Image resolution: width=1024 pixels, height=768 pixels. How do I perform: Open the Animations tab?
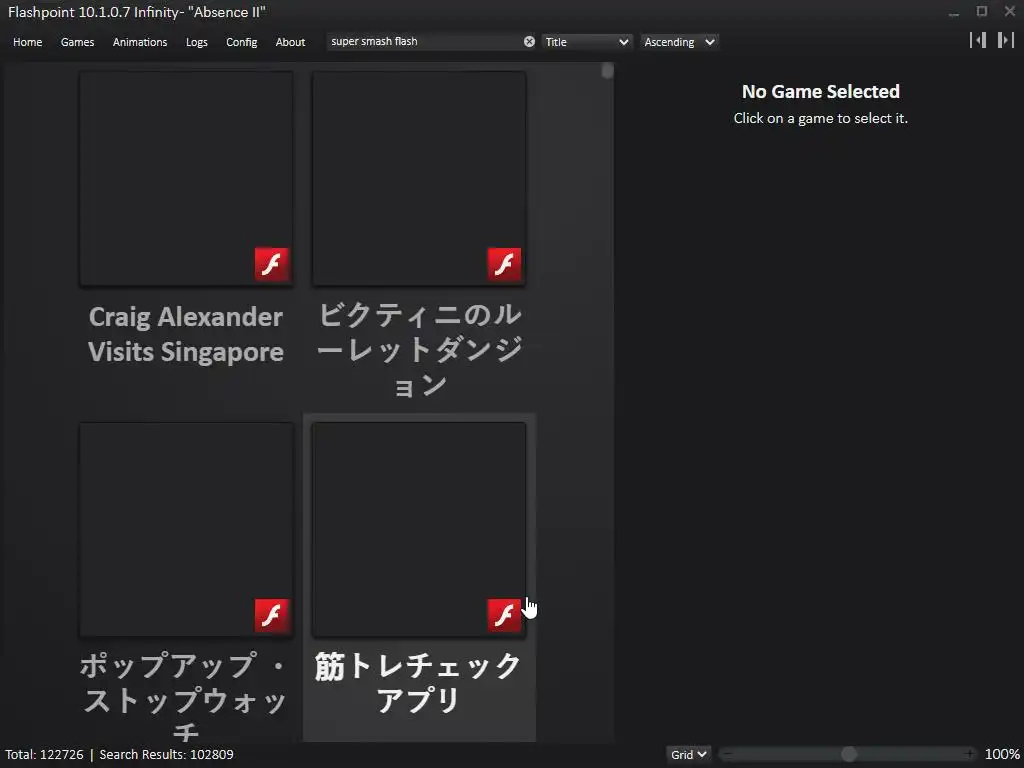(140, 42)
